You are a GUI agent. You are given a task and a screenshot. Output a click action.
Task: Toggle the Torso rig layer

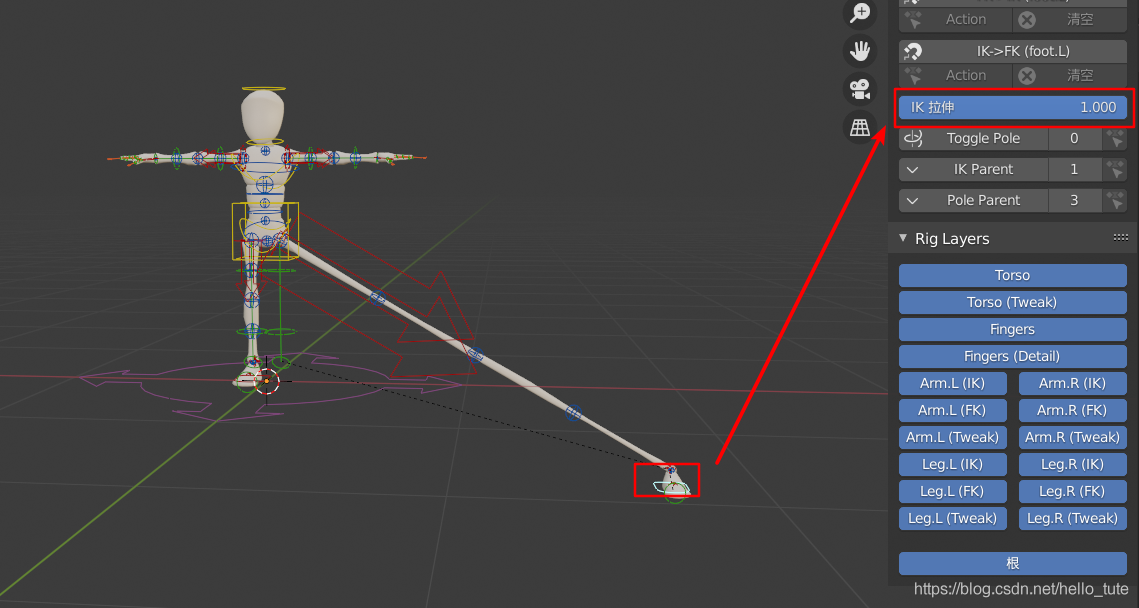(x=1013, y=275)
